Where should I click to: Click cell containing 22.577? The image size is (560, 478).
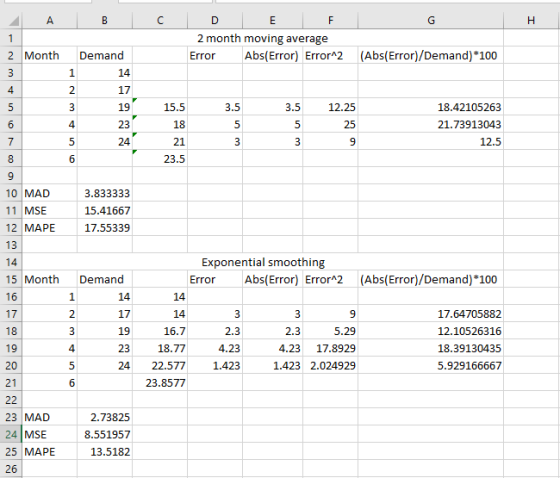(160, 366)
